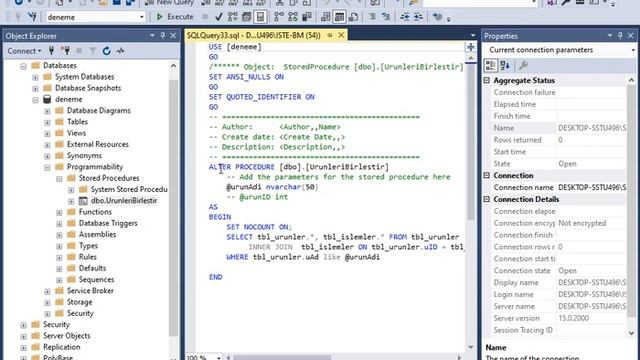640x360 pixels.
Task: Collapse the Stored Procedures folder
Action: pos(59,178)
